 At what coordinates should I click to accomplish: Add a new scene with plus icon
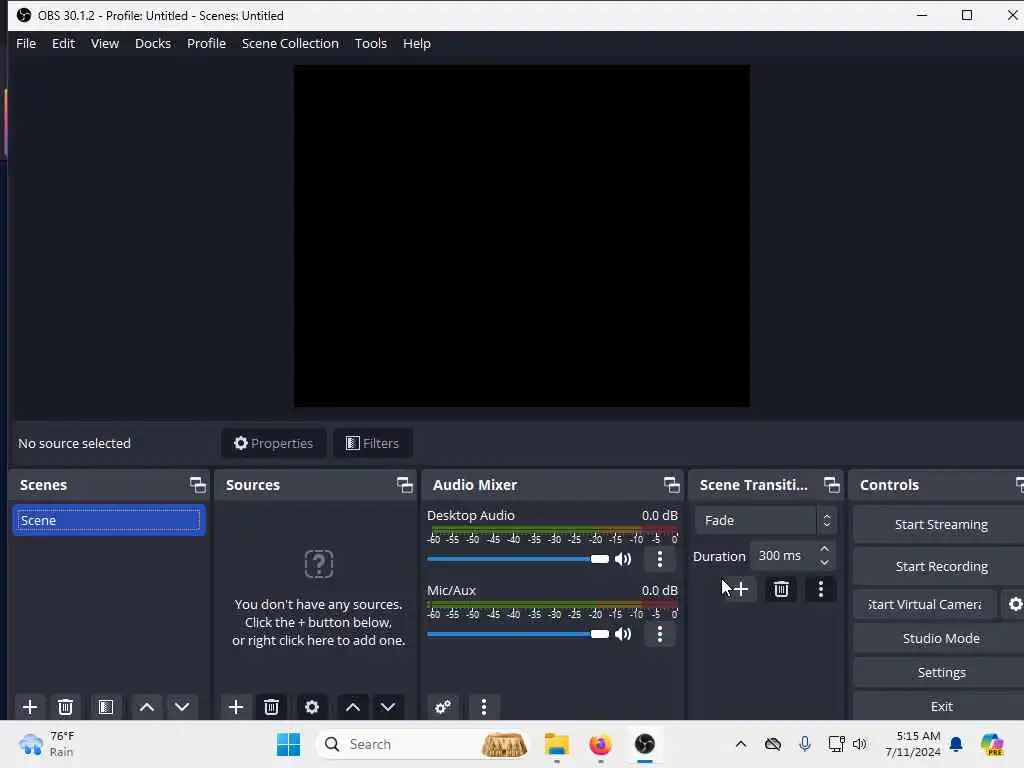[29, 707]
